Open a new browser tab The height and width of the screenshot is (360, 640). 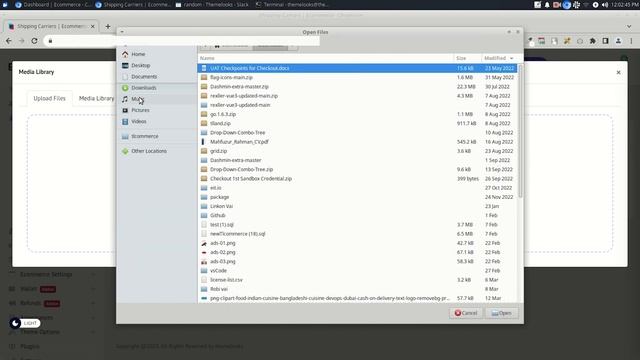108,26
